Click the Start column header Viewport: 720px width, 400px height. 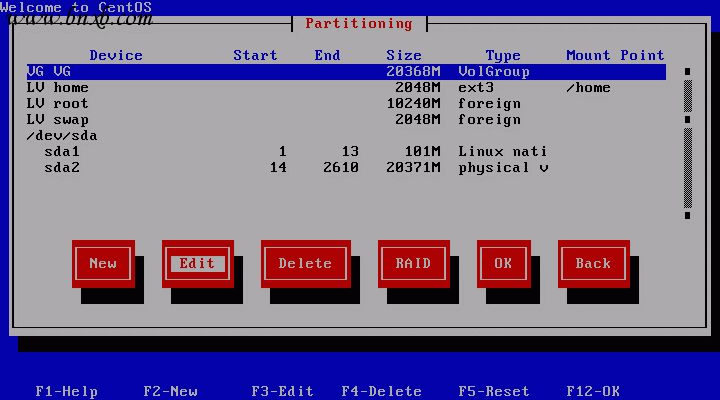(x=255, y=56)
